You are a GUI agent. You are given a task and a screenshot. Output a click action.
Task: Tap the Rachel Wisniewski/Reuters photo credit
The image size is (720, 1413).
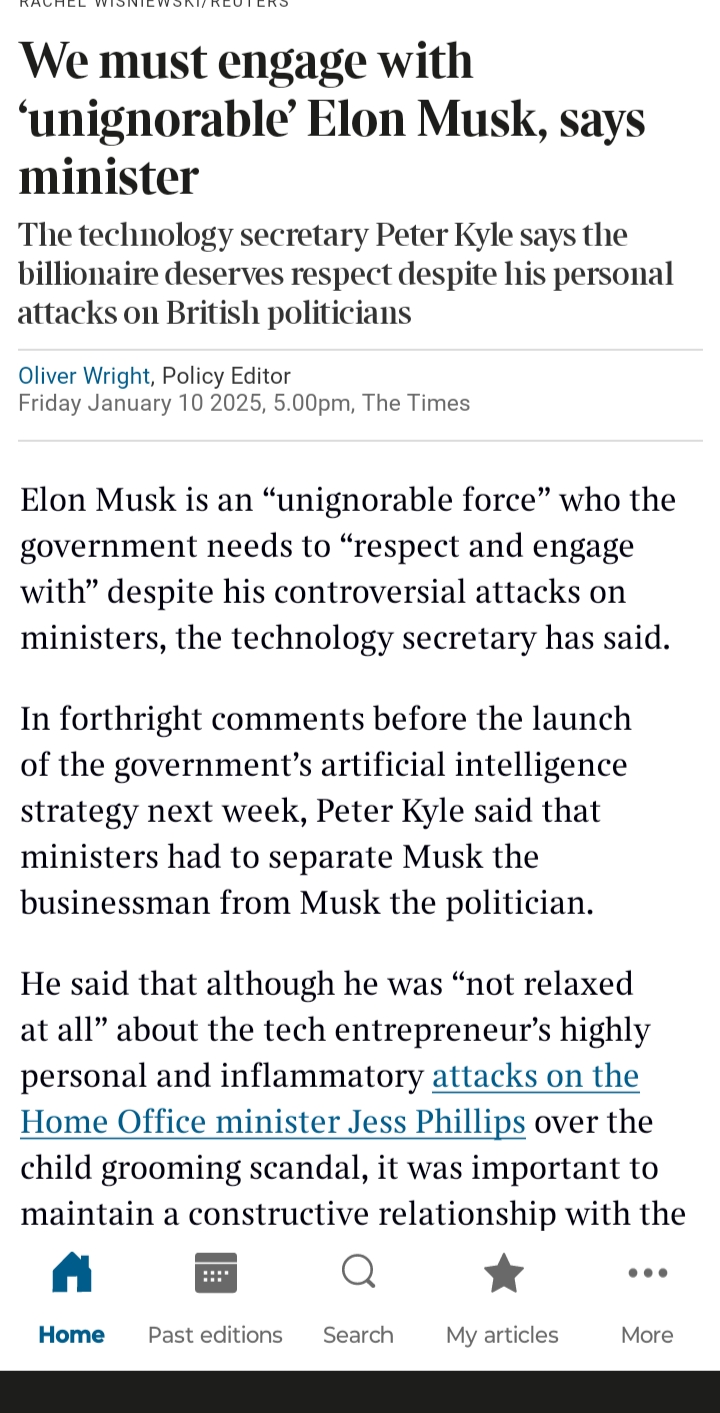pyautogui.click(x=154, y=4)
